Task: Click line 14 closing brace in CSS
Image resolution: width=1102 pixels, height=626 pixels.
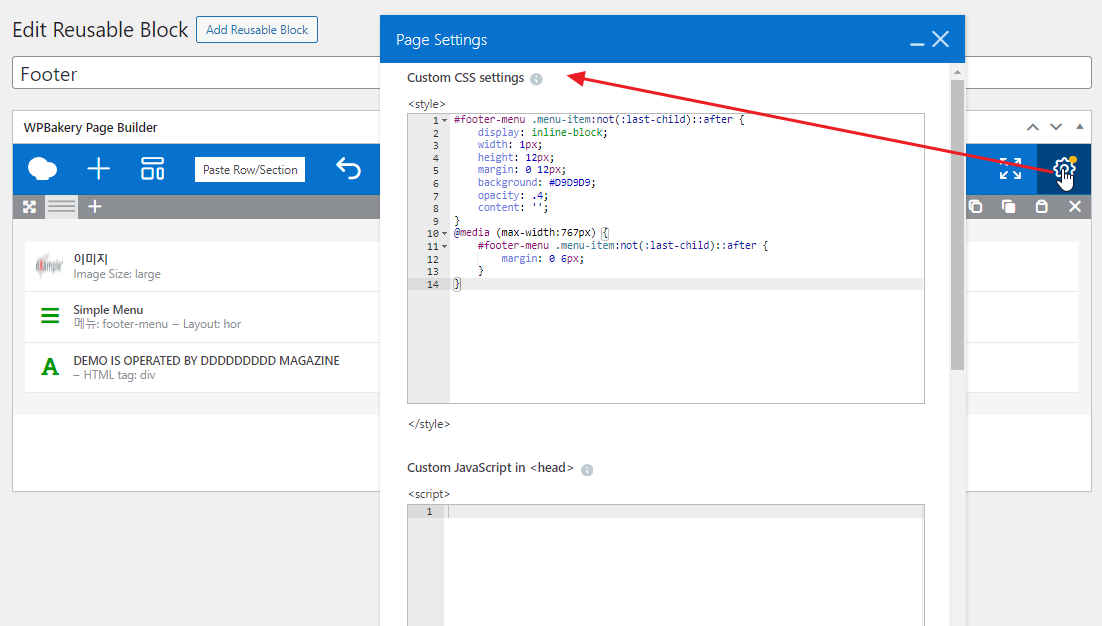Action: coord(457,284)
